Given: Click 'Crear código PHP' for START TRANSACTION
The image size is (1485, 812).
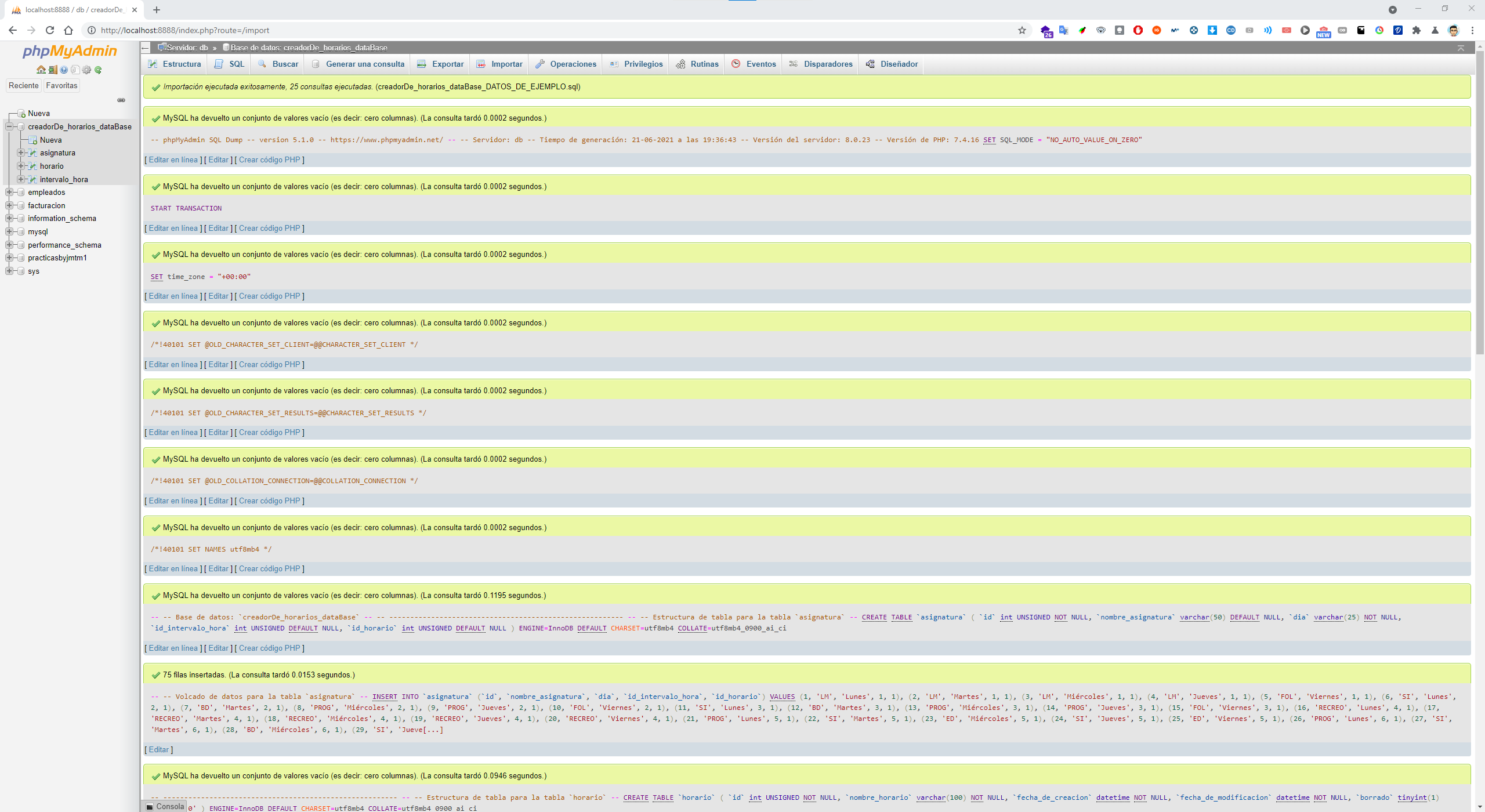Looking at the screenshot, I should coord(269,228).
